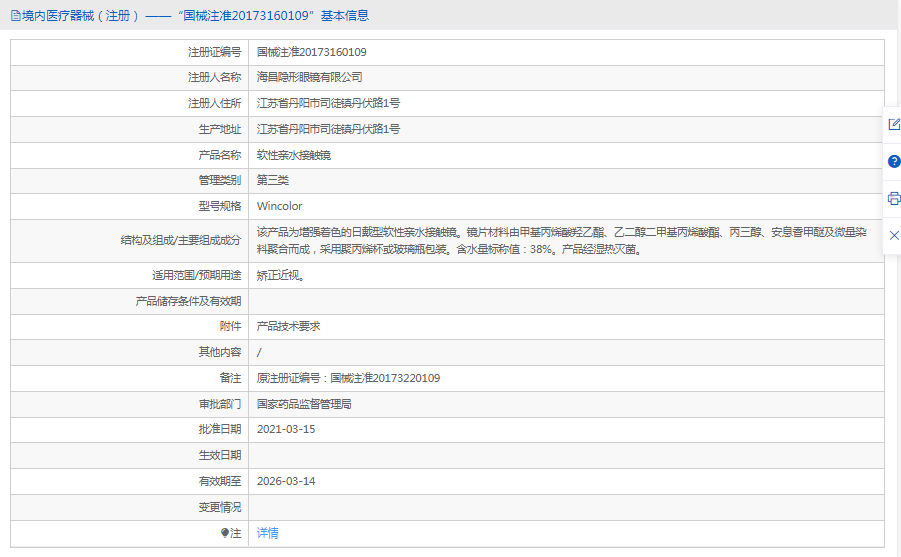Screen dimensions: 901x557
Task: Click the 矫正近视 intended use text
Action: [280, 275]
